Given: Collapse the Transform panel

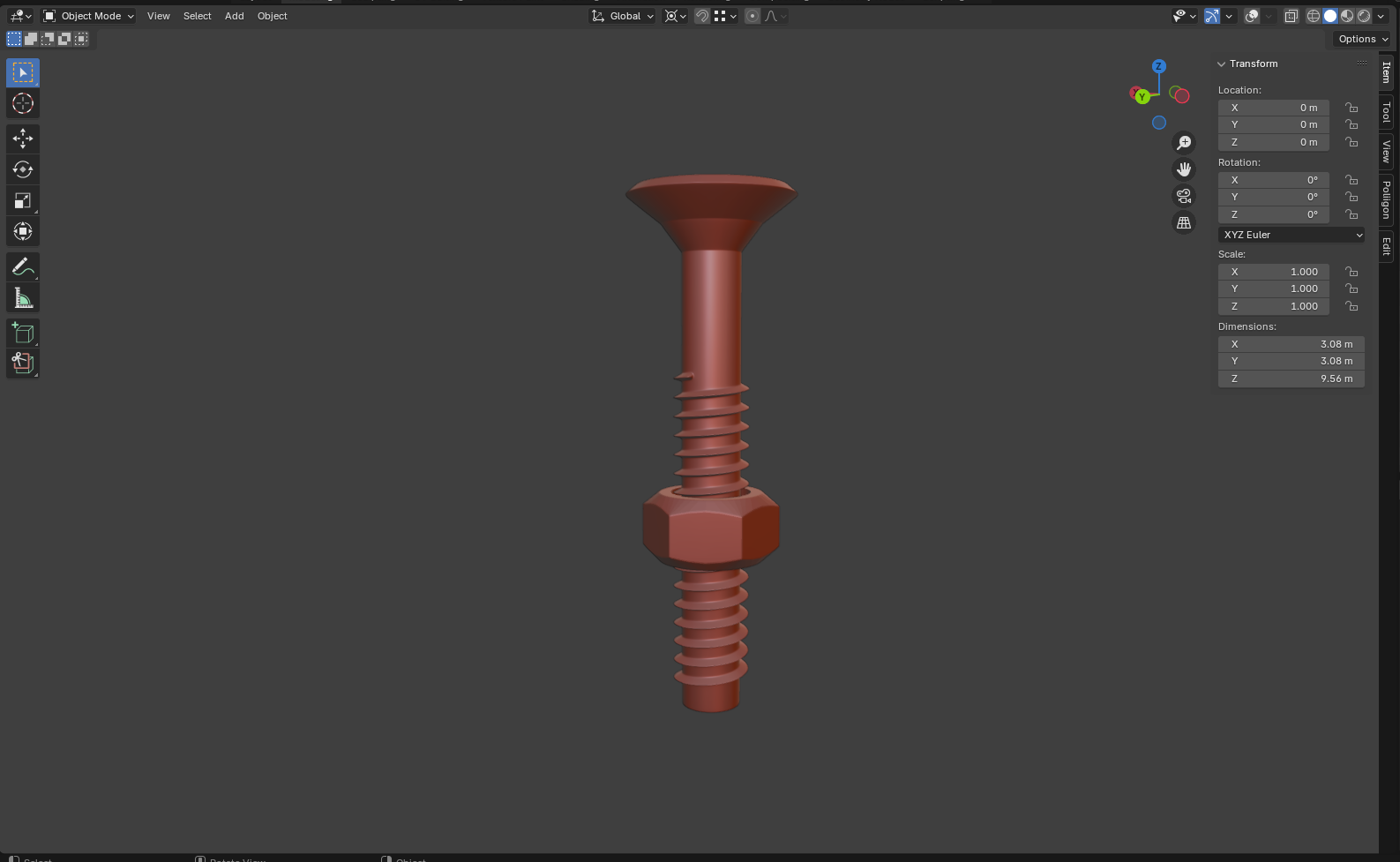Looking at the screenshot, I should [x=1222, y=64].
